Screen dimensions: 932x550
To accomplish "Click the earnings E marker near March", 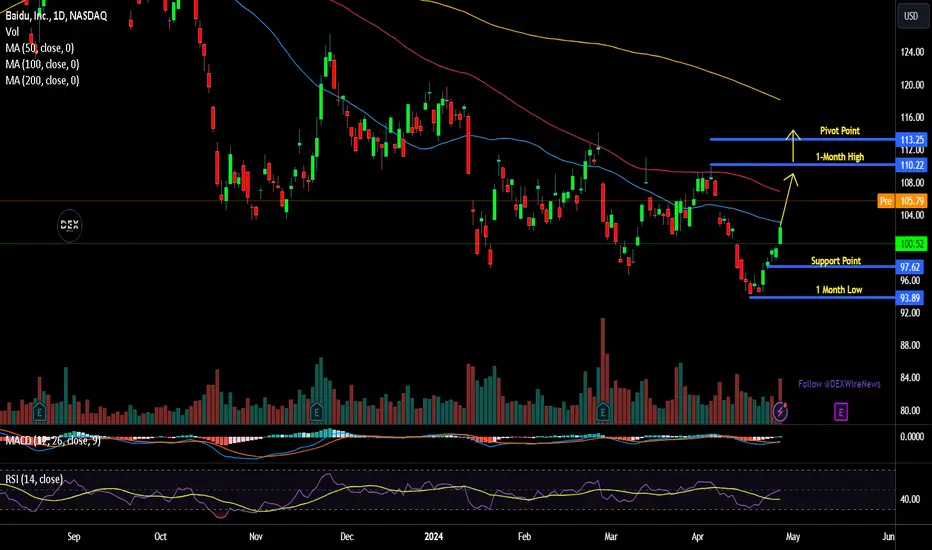I will (603, 411).
